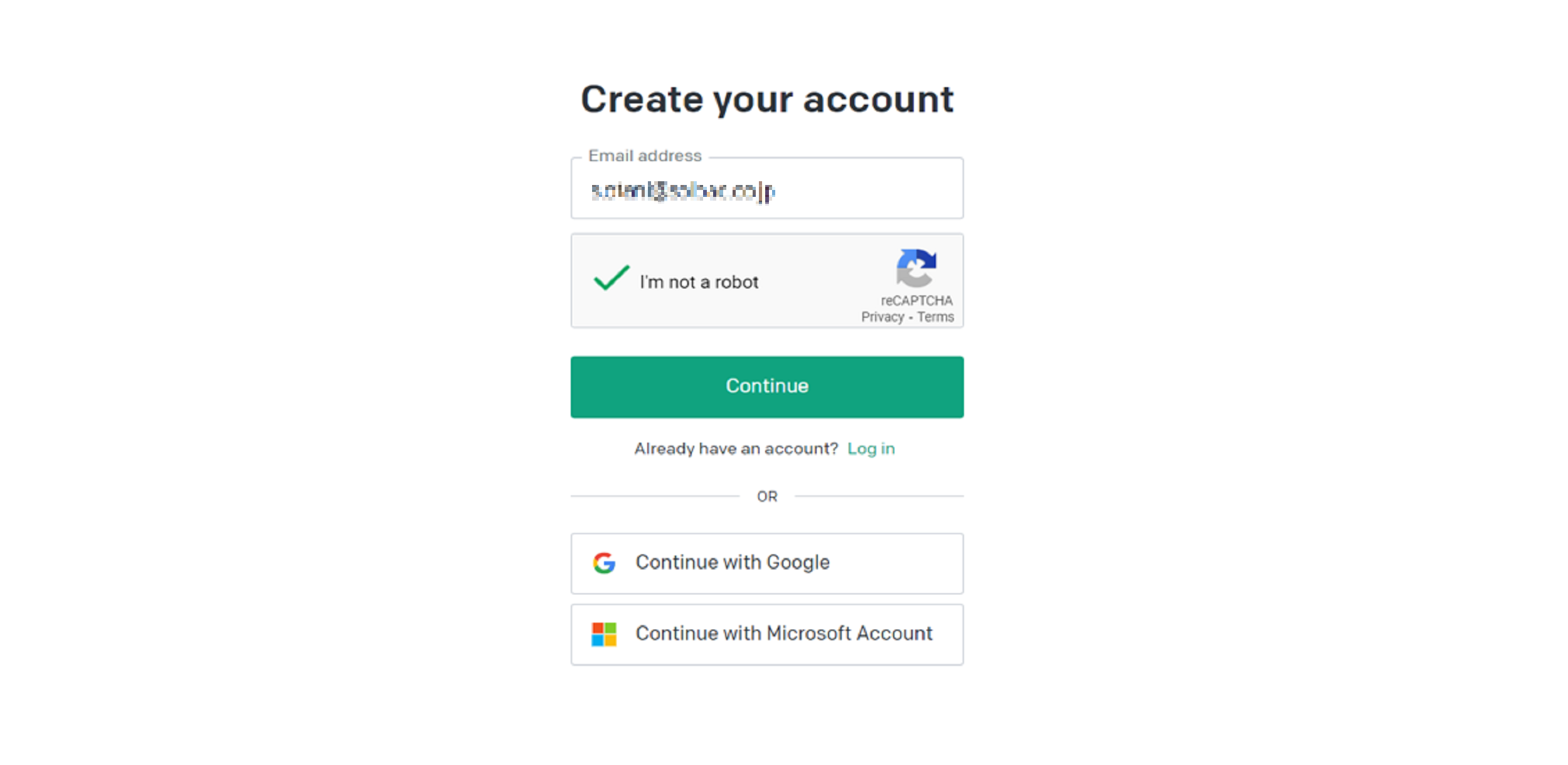Open the reCAPTCHA Privacy link
Image resolution: width=1568 pixels, height=765 pixels.
882,317
